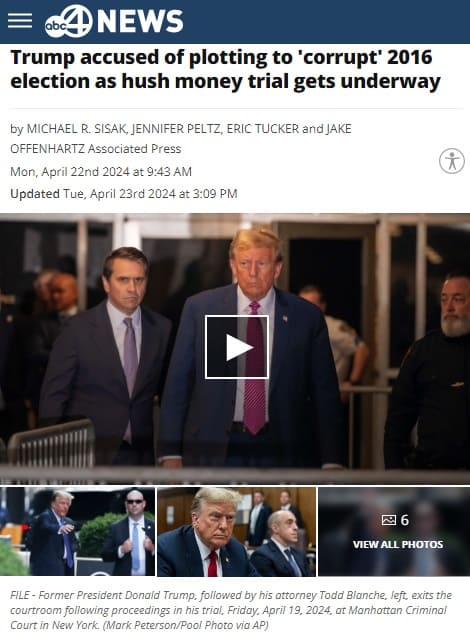Click the Updated Tue, April 23rd timestamp
Image resolution: width=470 pixels, height=638 pixels.
tap(124, 194)
